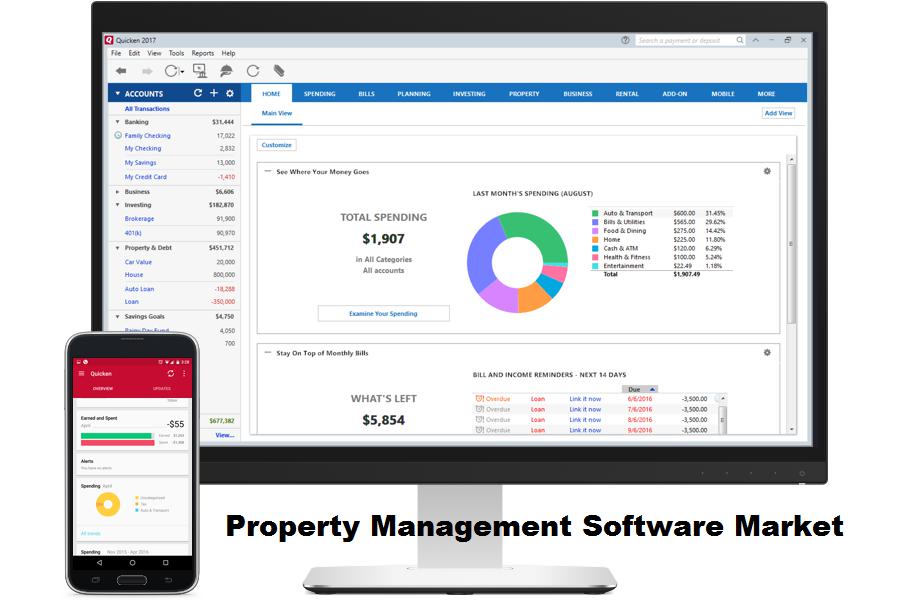Viewport: 920px width, 600px height.
Task: Collapse the ACCOUNTS panel triangle
Action: tap(117, 93)
